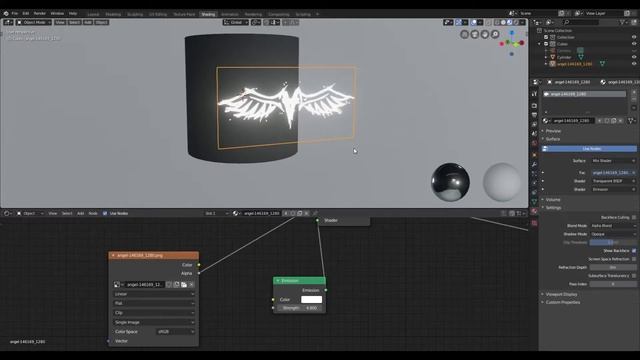Open the Edit menu
640x360 pixels.
click(x=26, y=13)
